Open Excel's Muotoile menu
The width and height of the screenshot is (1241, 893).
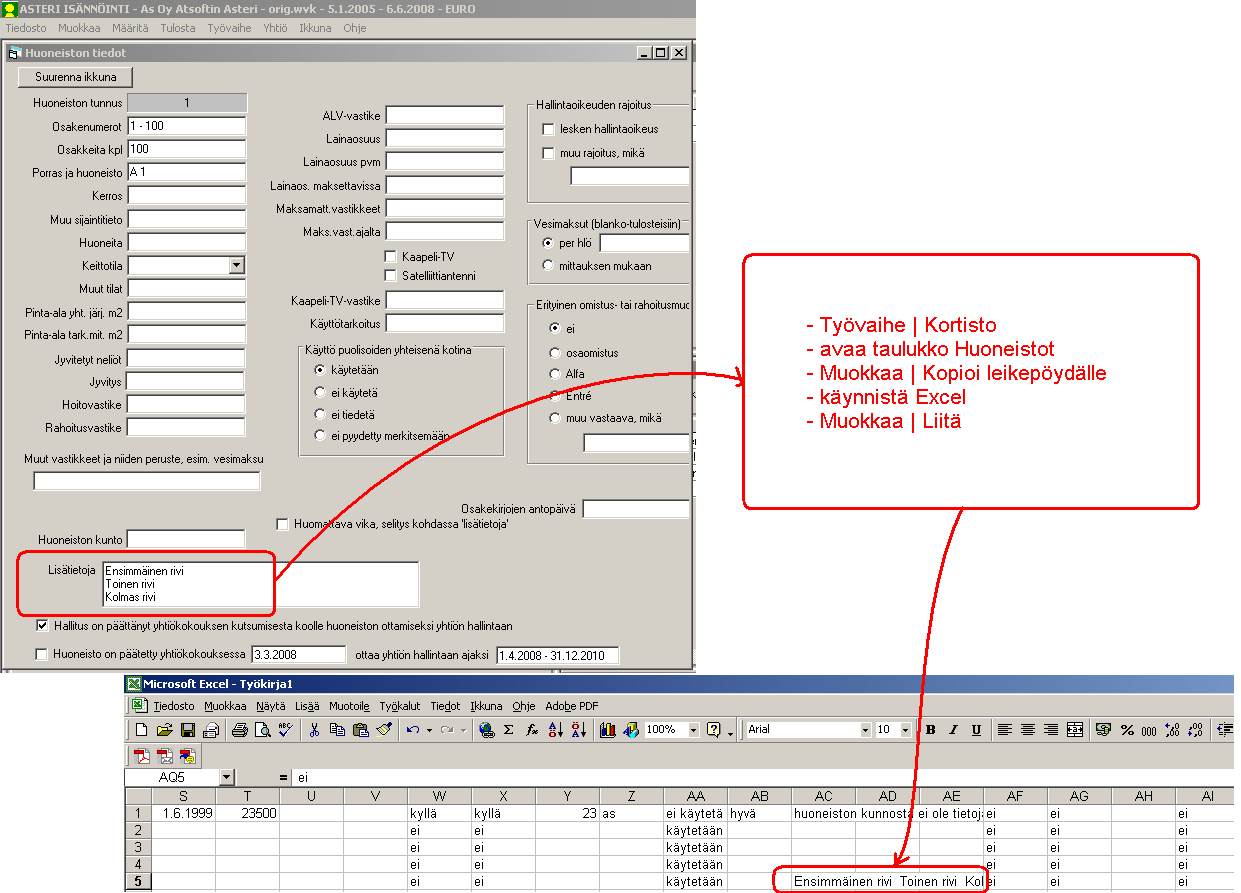click(x=349, y=706)
